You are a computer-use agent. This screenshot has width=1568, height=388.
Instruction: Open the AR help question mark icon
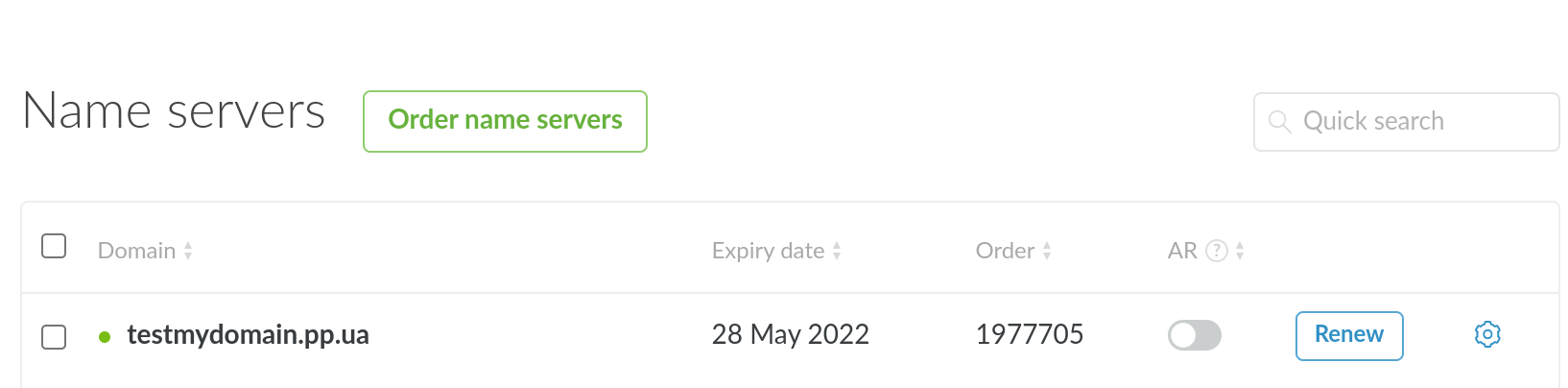click(1217, 251)
